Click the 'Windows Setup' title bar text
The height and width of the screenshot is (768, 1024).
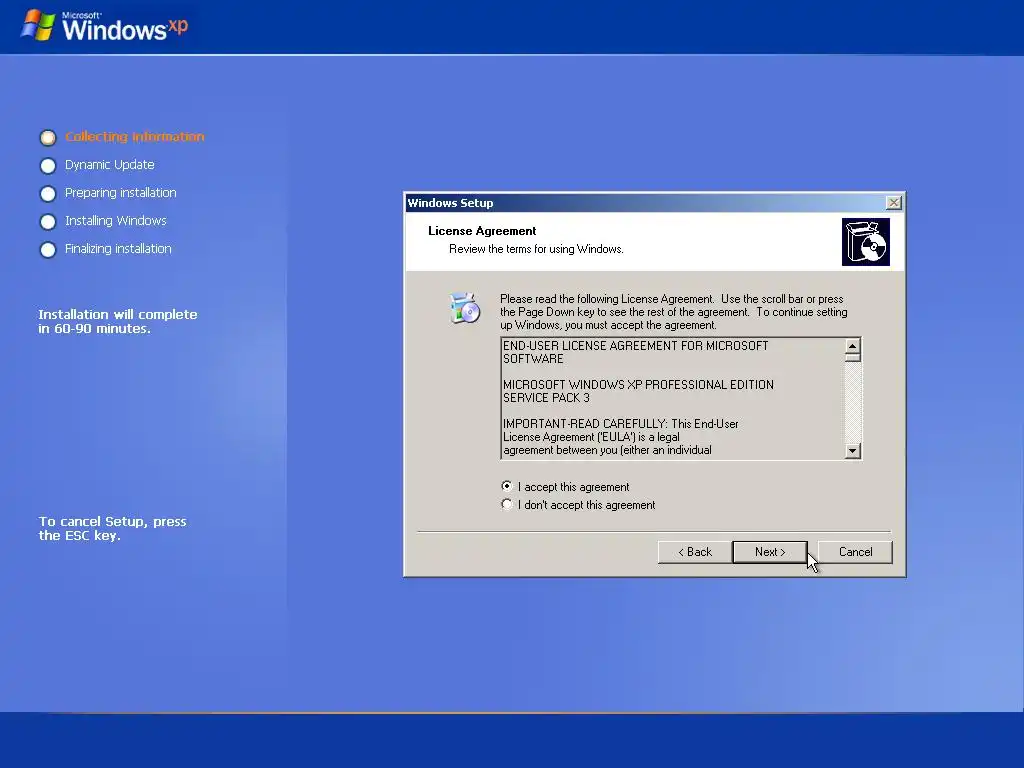click(x=451, y=203)
